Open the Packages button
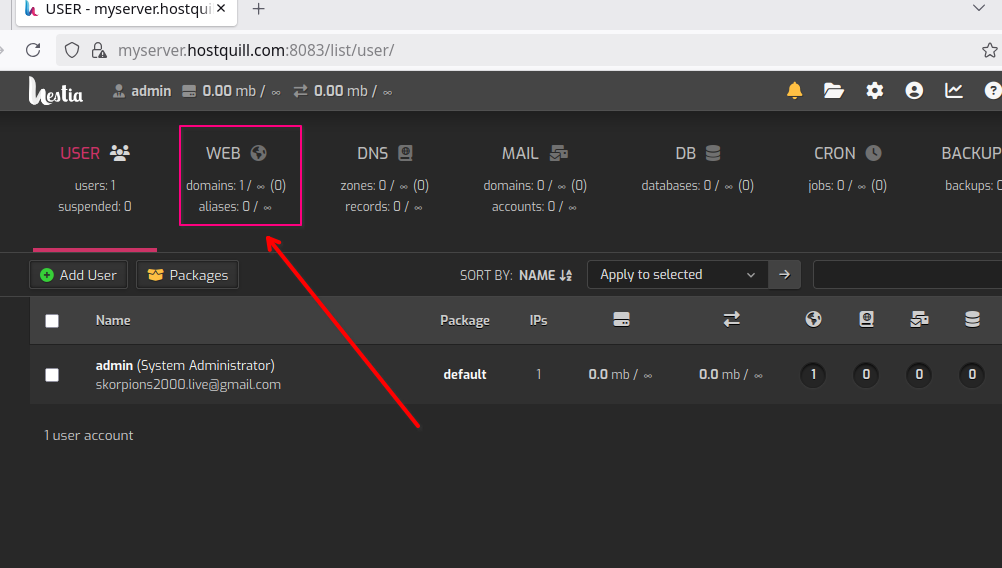This screenshot has width=1002, height=568. 187,275
